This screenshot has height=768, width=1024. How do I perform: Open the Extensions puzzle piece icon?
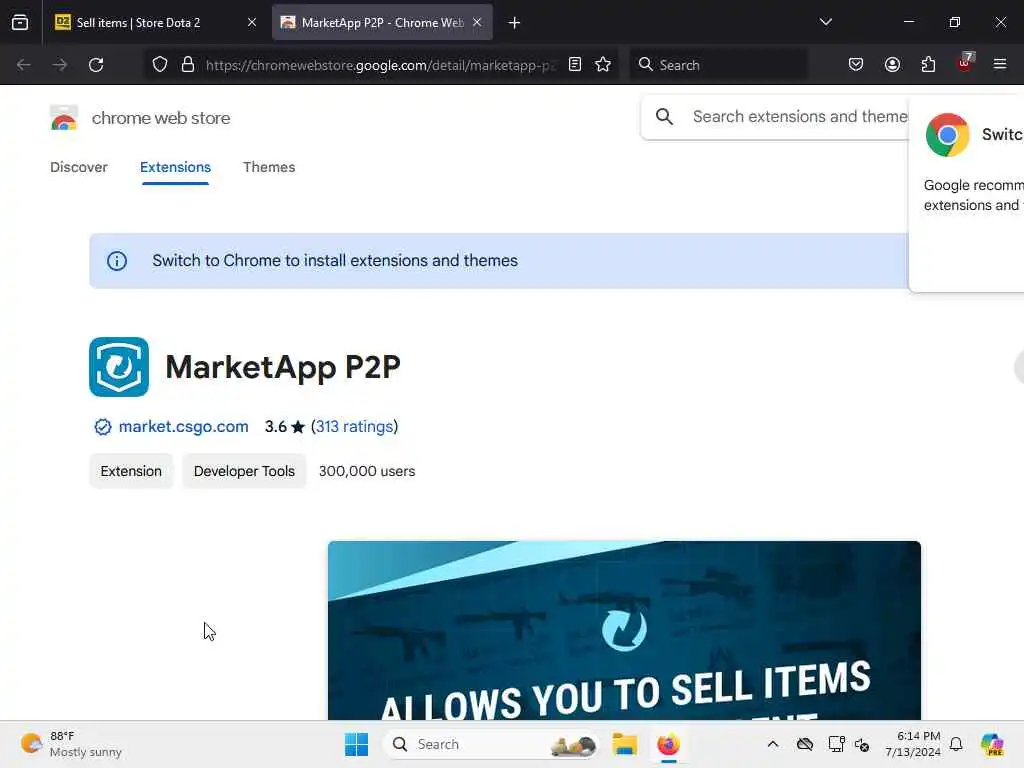click(928, 64)
